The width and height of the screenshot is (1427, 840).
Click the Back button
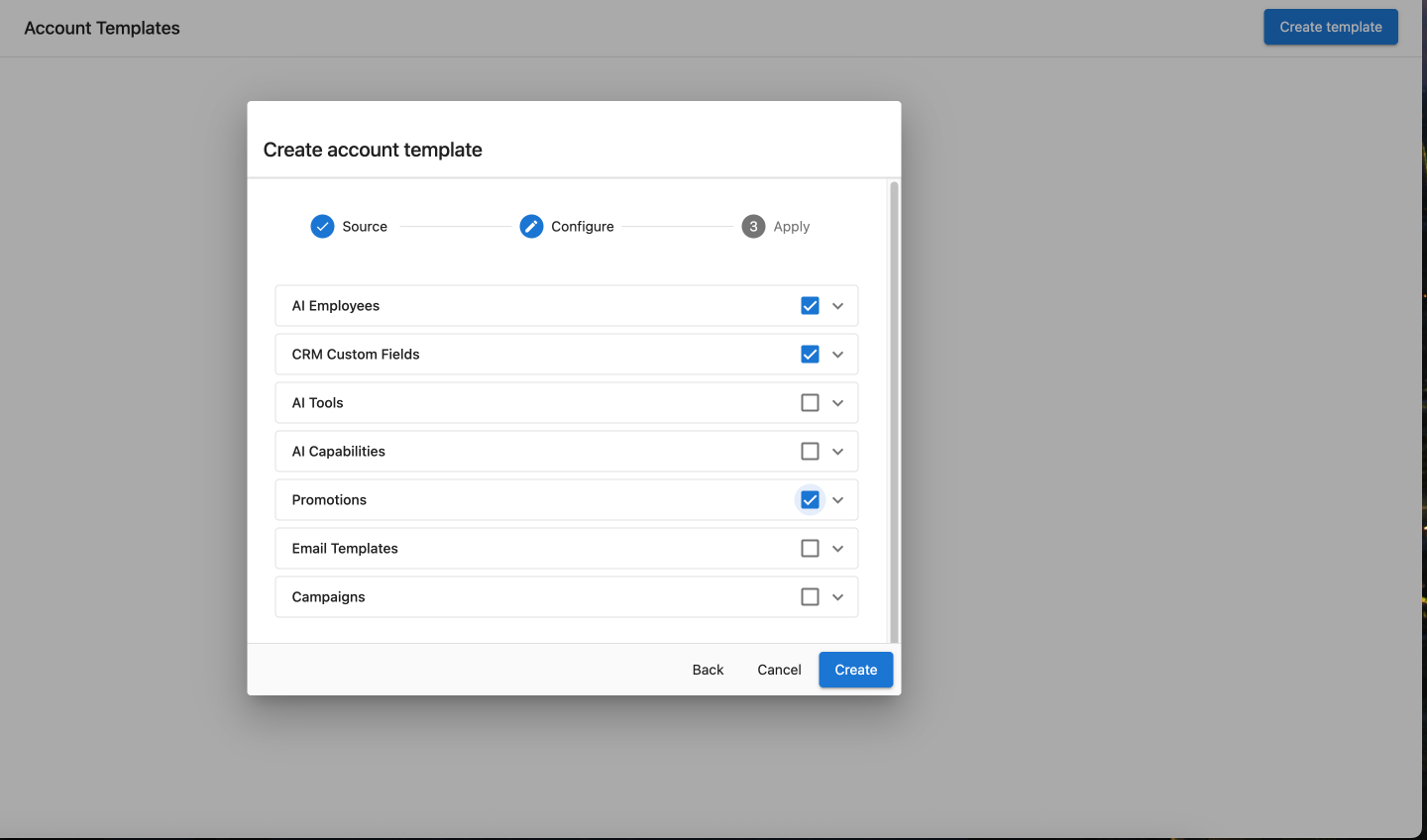point(708,670)
